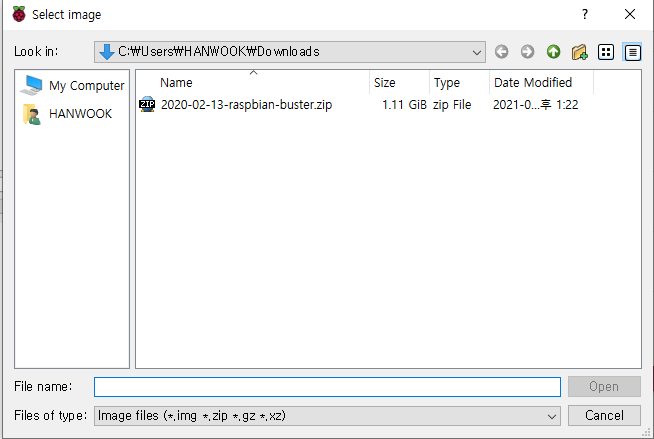The height and width of the screenshot is (439, 654).
Task: Click the Back navigation arrow icon
Action: tap(501, 52)
